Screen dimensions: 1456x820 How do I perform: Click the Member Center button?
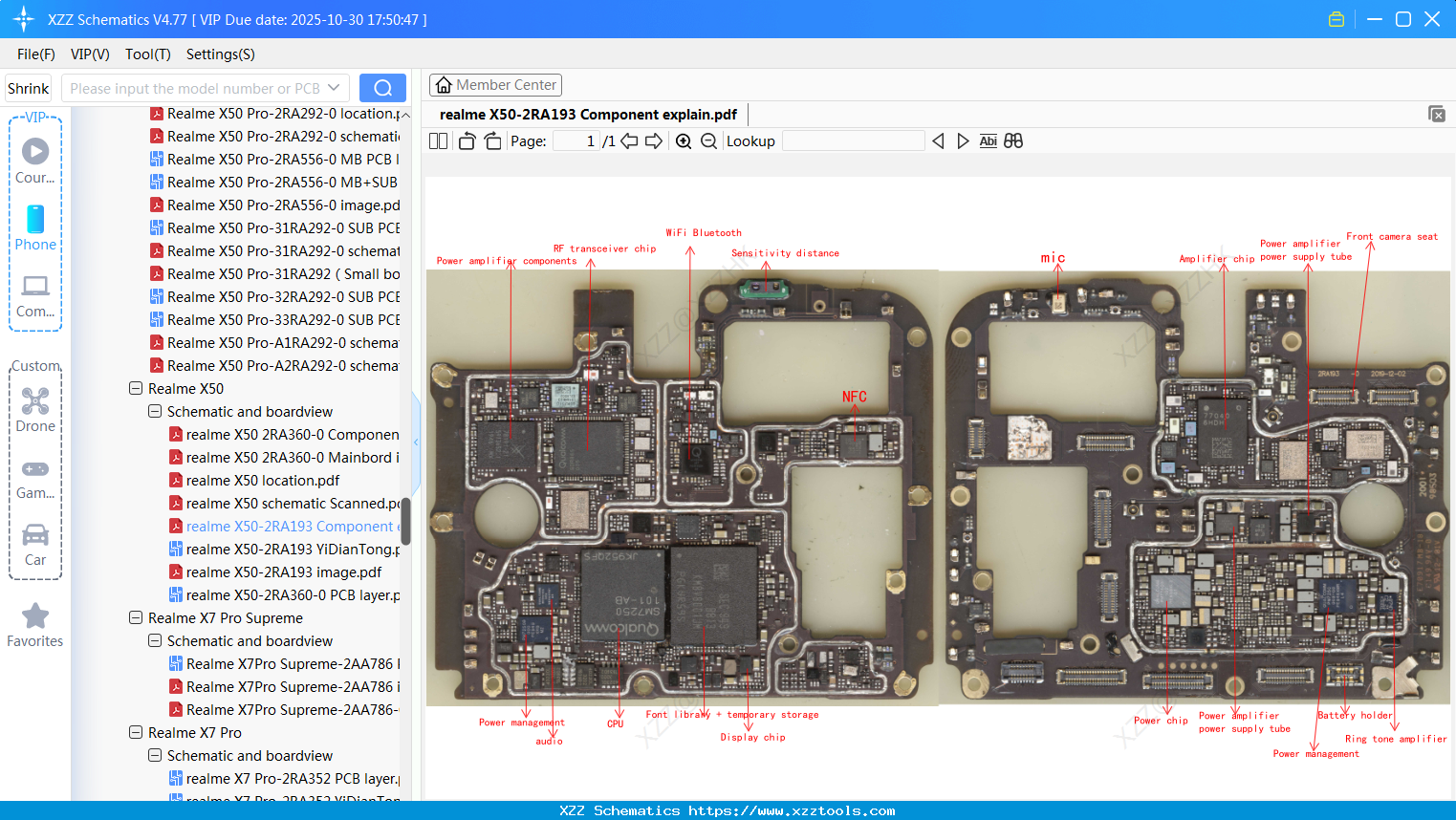[495, 85]
